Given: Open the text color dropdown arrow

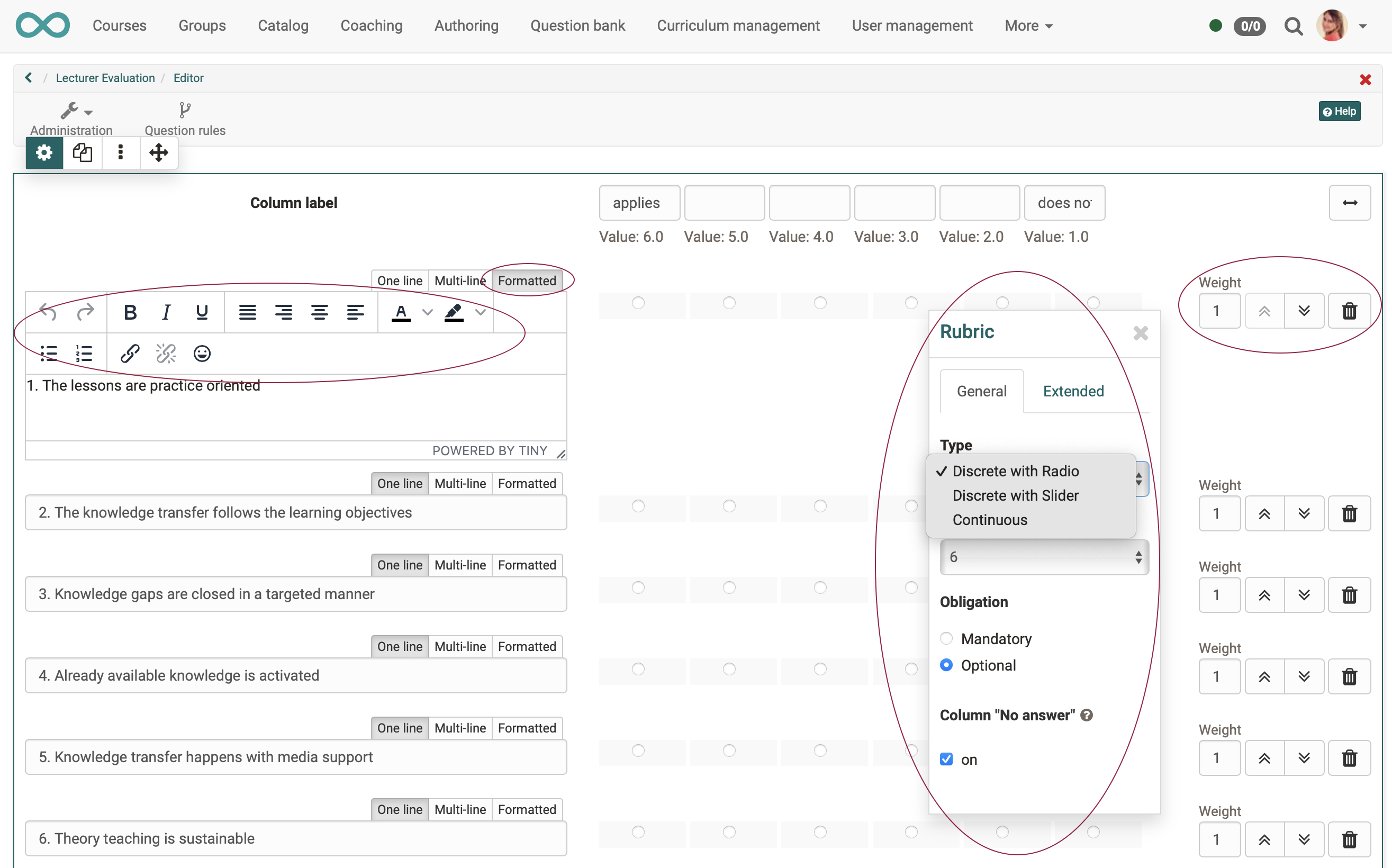Looking at the screenshot, I should click(427, 312).
